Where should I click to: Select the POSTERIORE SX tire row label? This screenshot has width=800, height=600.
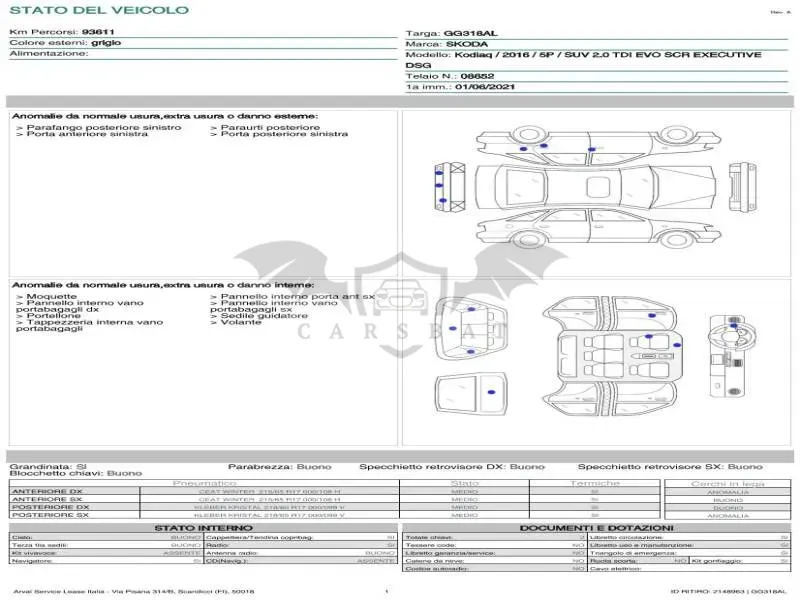(x=51, y=515)
